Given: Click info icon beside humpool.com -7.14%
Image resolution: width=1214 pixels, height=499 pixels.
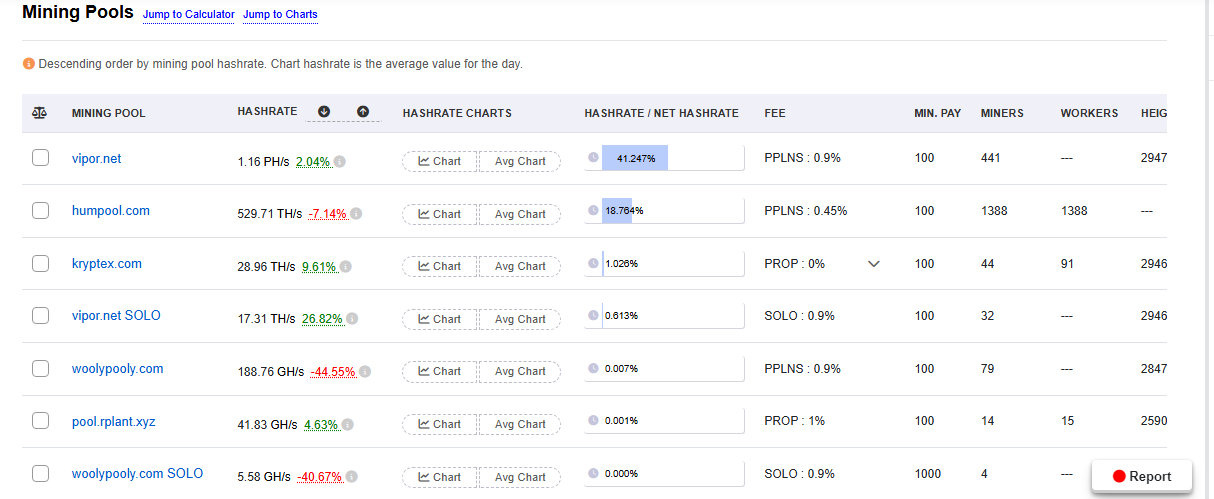Looking at the screenshot, I should tap(356, 214).
